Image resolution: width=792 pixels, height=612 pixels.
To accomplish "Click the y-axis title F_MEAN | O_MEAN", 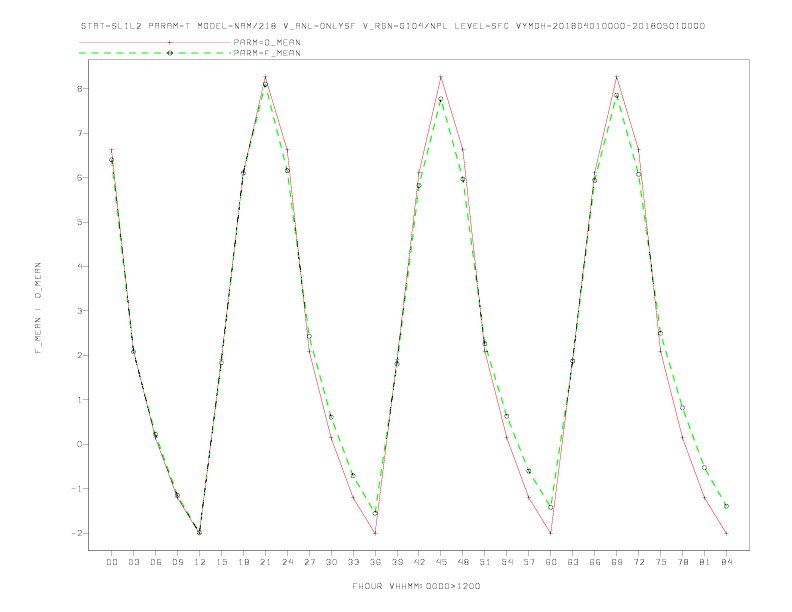I will point(38,308).
